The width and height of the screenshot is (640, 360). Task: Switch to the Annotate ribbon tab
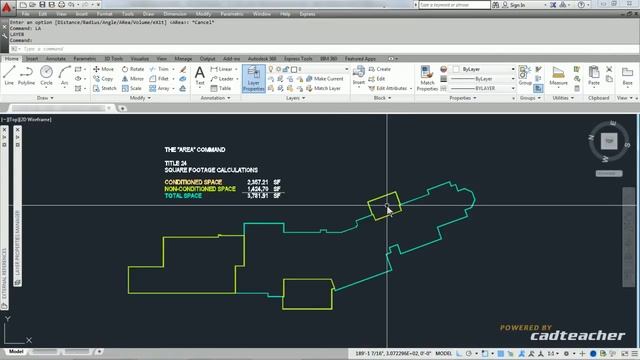[56, 59]
